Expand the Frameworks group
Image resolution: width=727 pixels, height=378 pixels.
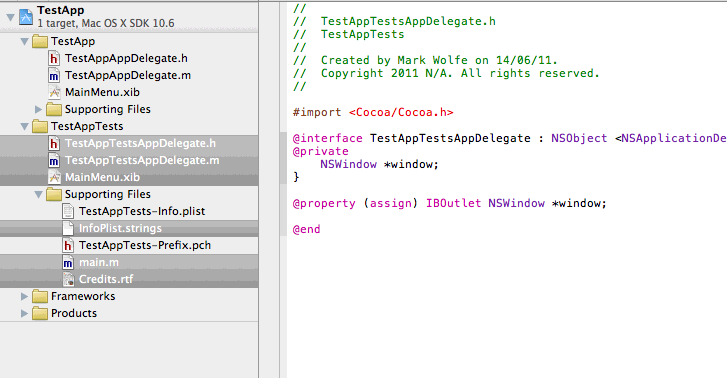[25, 296]
